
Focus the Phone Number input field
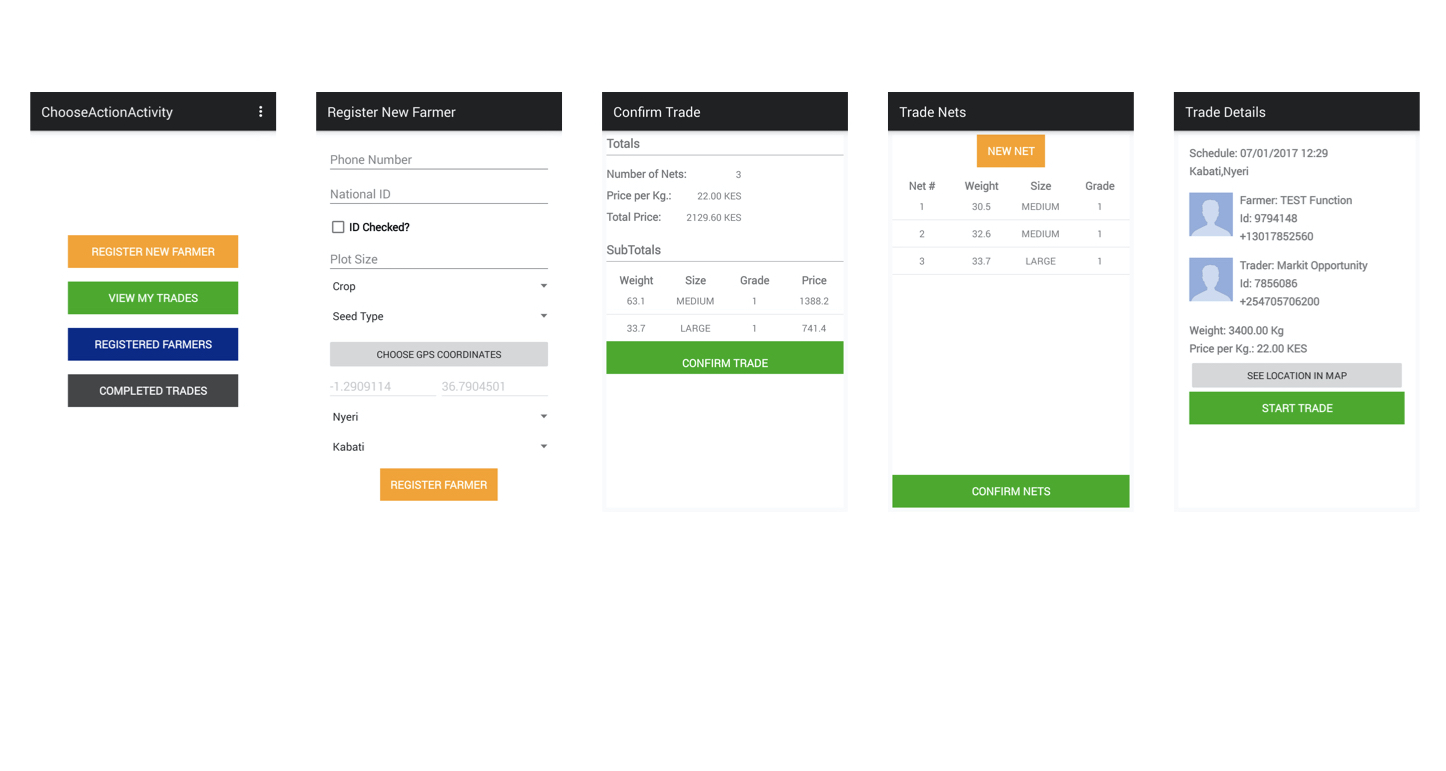coord(439,160)
